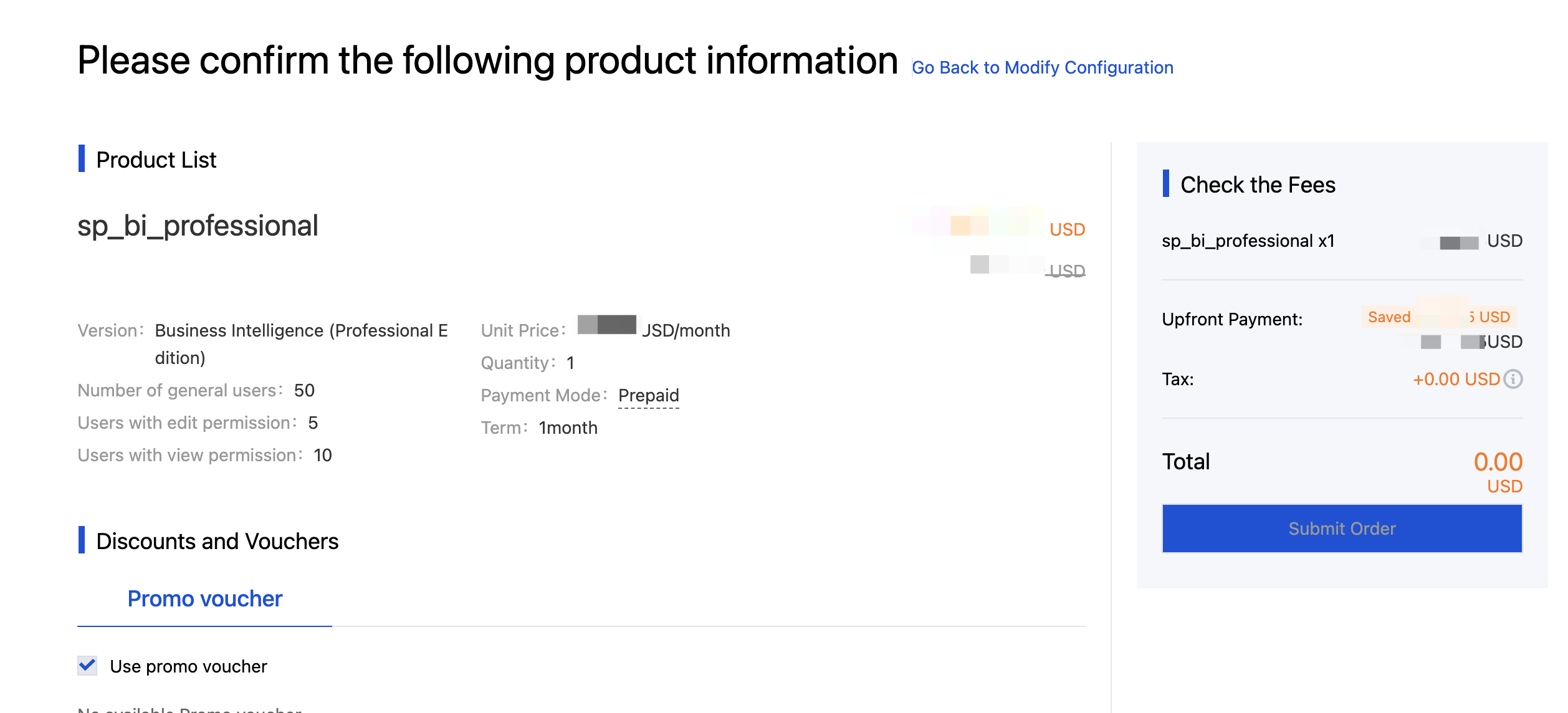Click the Discounts and Vouchers heading
This screenshot has width=1568, height=713.
[217, 541]
